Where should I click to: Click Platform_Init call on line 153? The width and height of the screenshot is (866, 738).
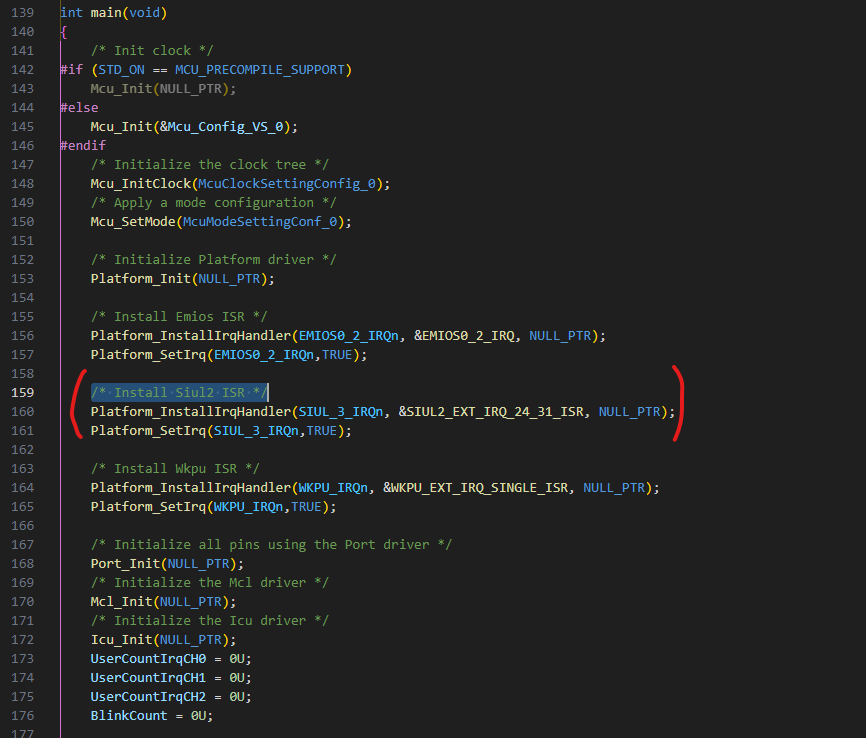(x=140, y=278)
